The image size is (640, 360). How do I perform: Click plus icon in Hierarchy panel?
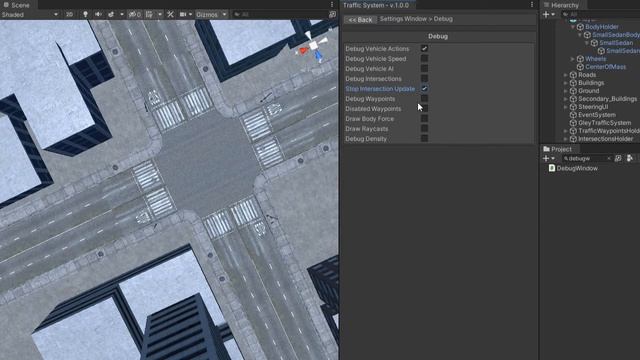tap(546, 14)
